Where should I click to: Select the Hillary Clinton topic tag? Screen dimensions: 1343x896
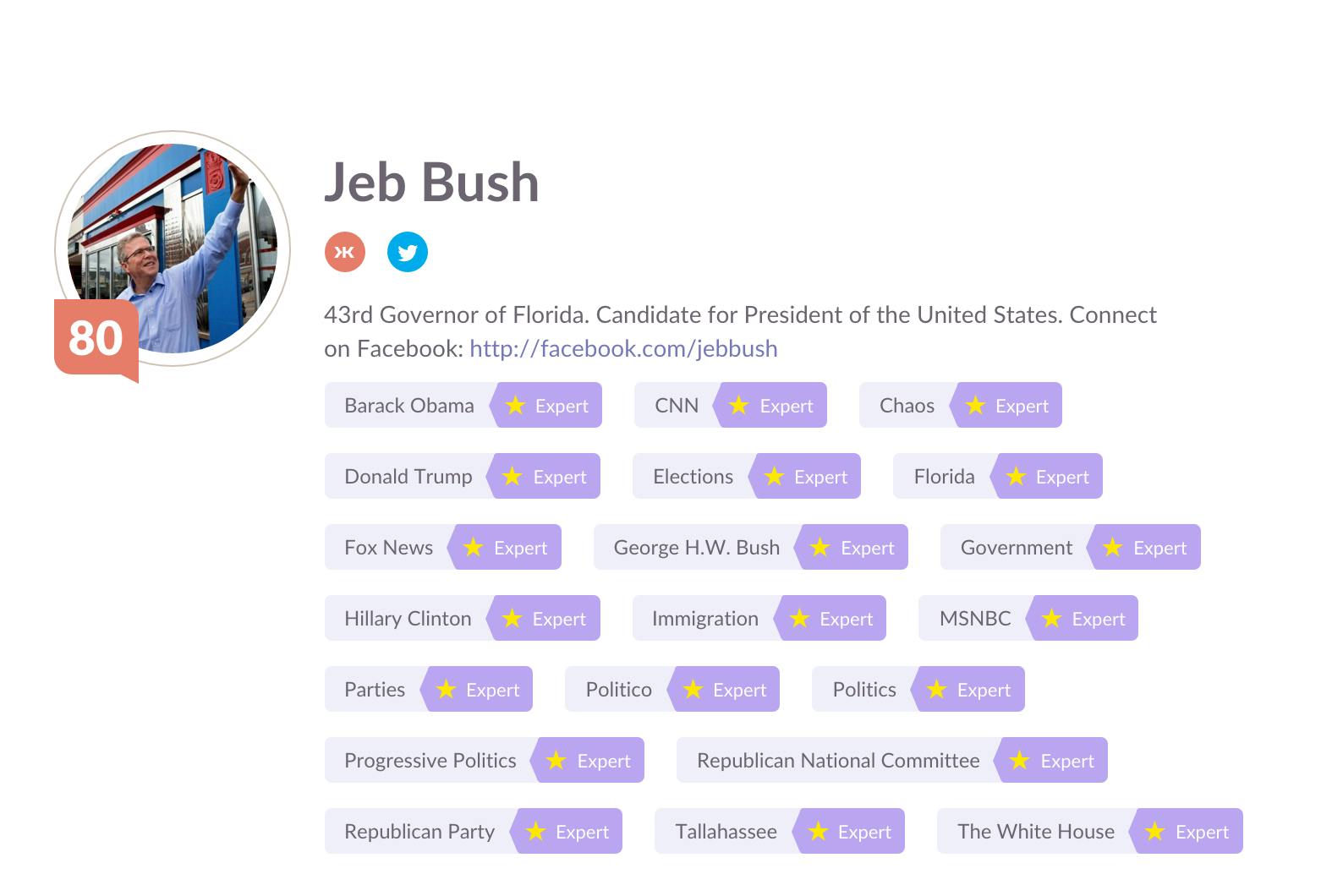tap(408, 619)
